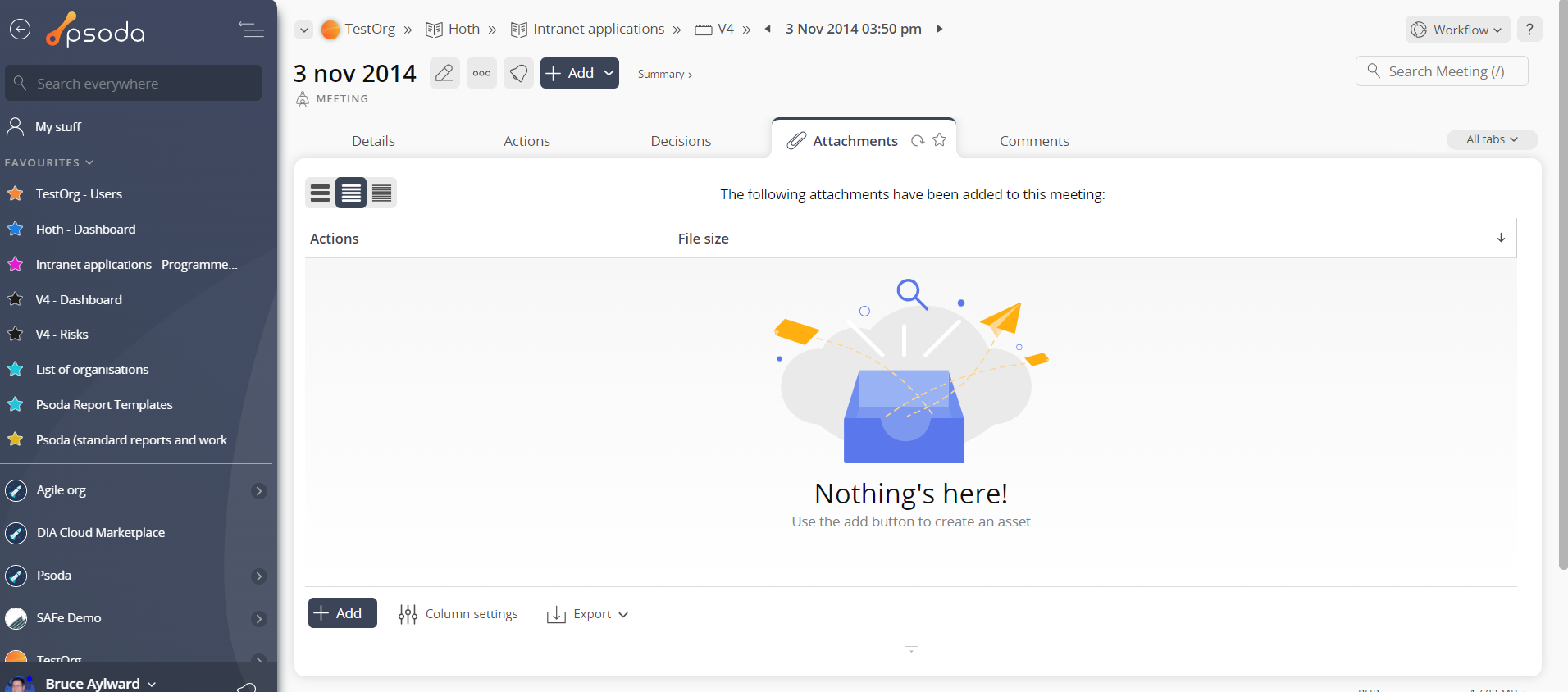Click the Search everywhere field

(133, 83)
